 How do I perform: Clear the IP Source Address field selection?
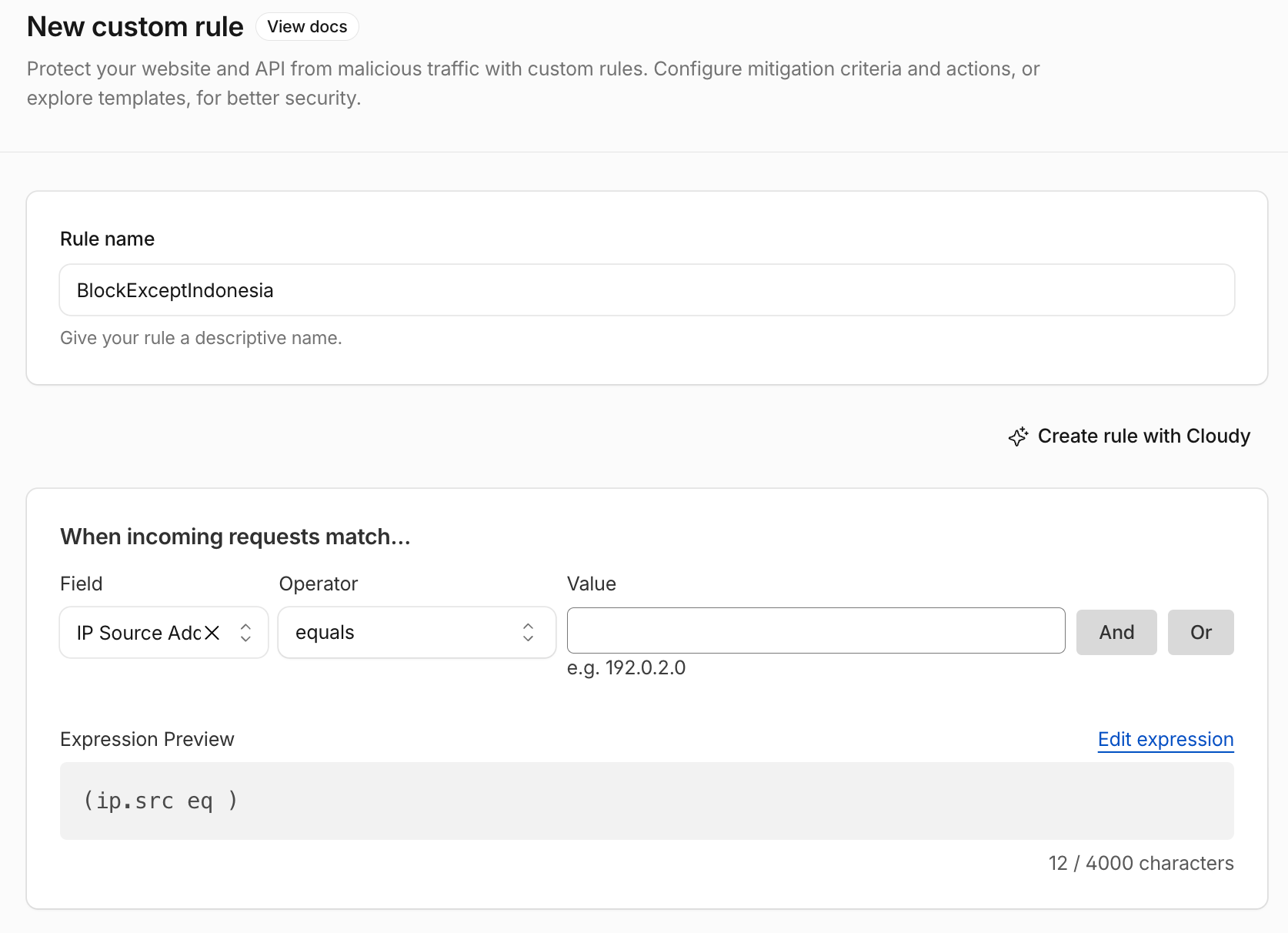coord(212,633)
